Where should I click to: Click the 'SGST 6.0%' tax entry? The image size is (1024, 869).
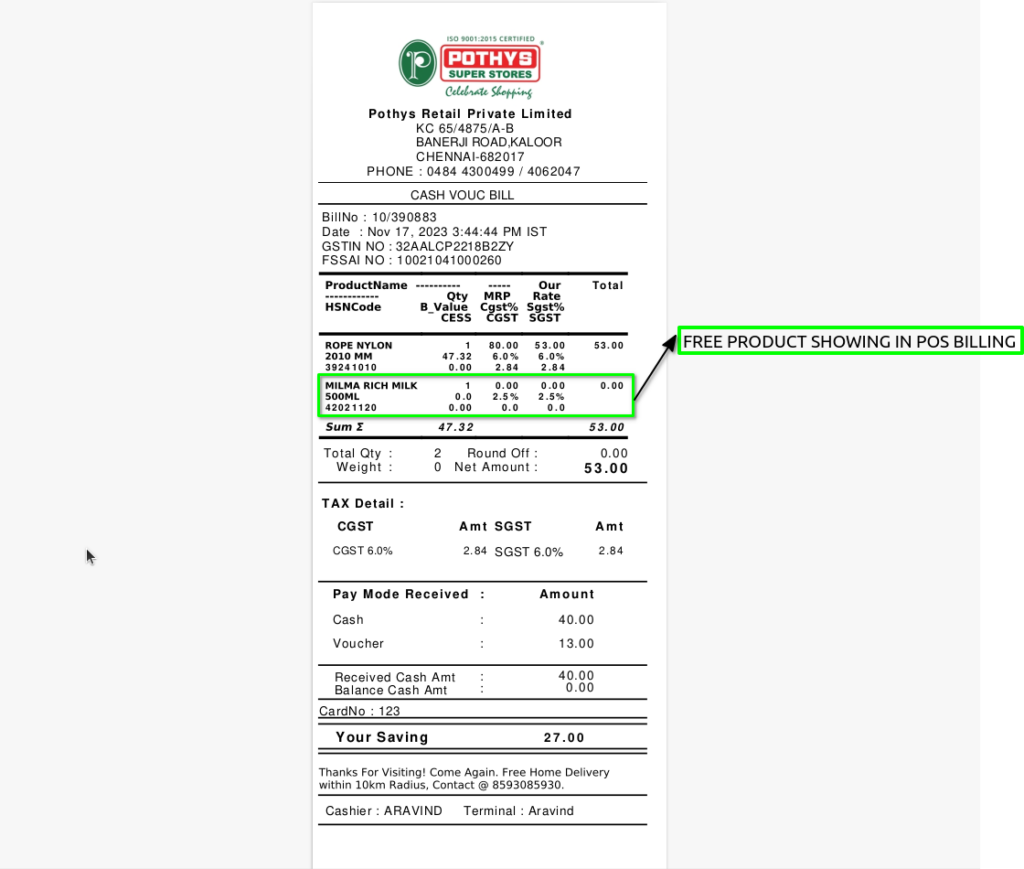(528, 552)
